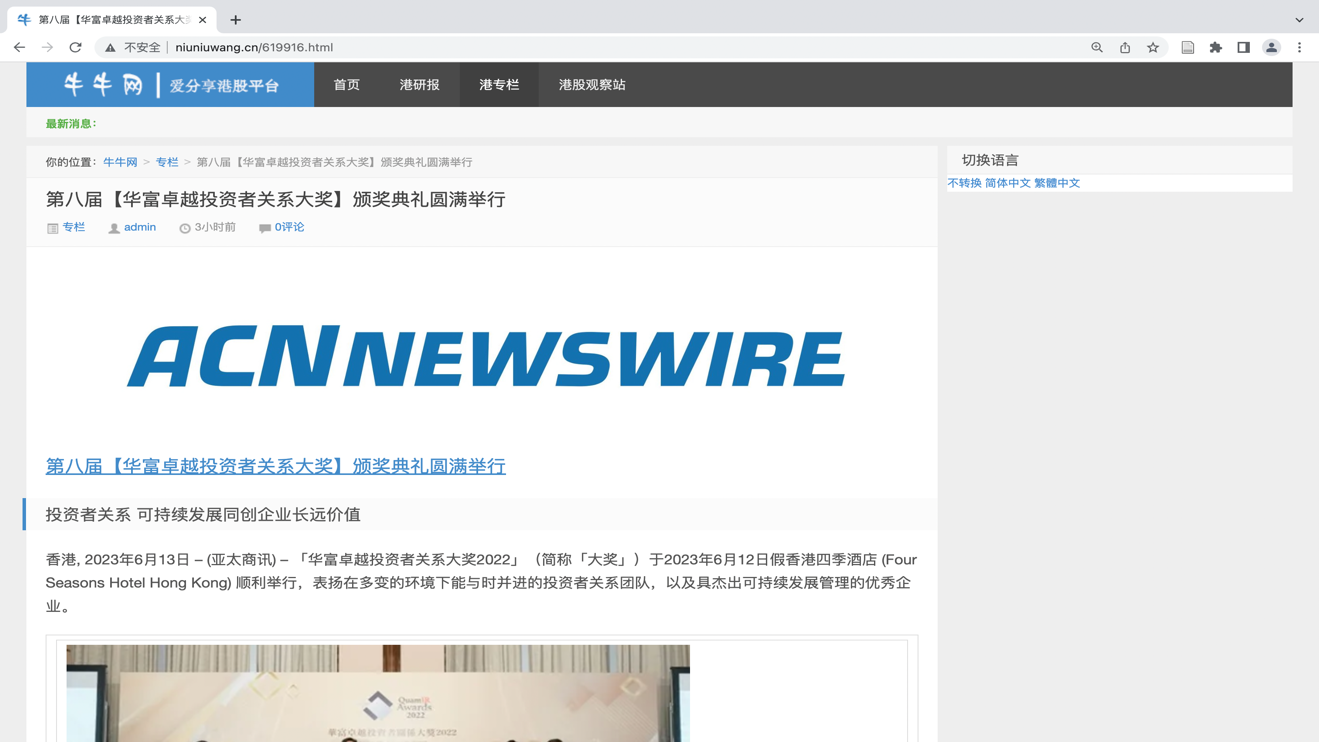Image resolution: width=1319 pixels, height=742 pixels.
Task: Click the 切换语言 sidebar heading
Action: [990, 160]
